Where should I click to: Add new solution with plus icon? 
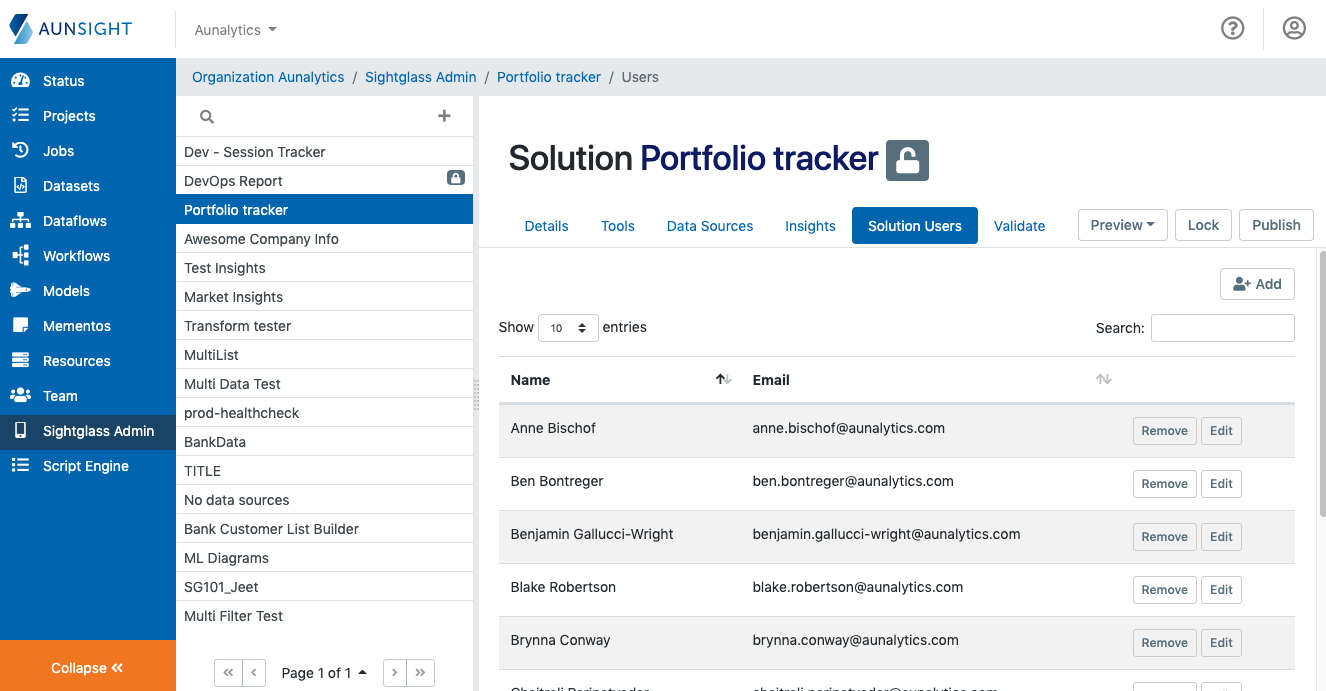click(445, 116)
